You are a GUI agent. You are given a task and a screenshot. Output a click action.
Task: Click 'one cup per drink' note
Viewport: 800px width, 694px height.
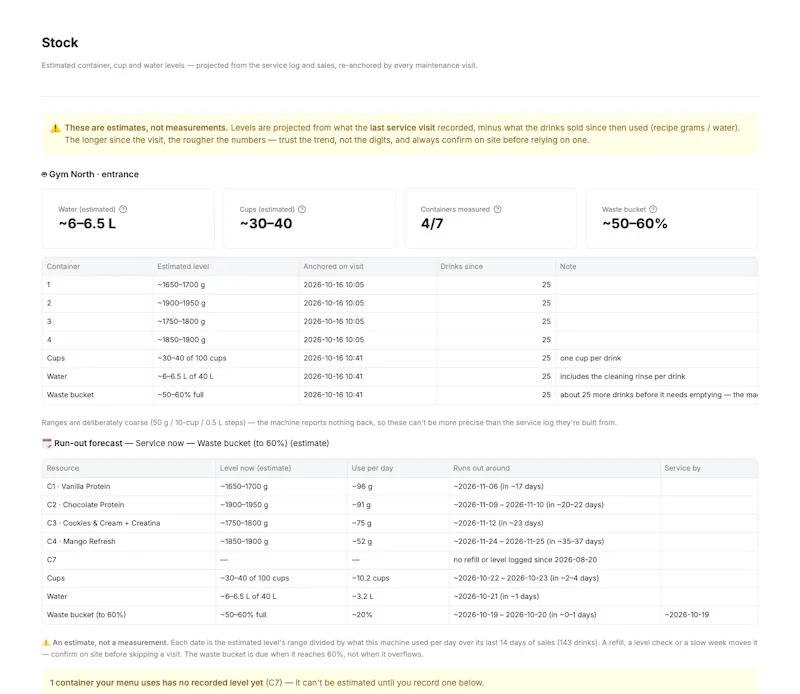pos(590,358)
